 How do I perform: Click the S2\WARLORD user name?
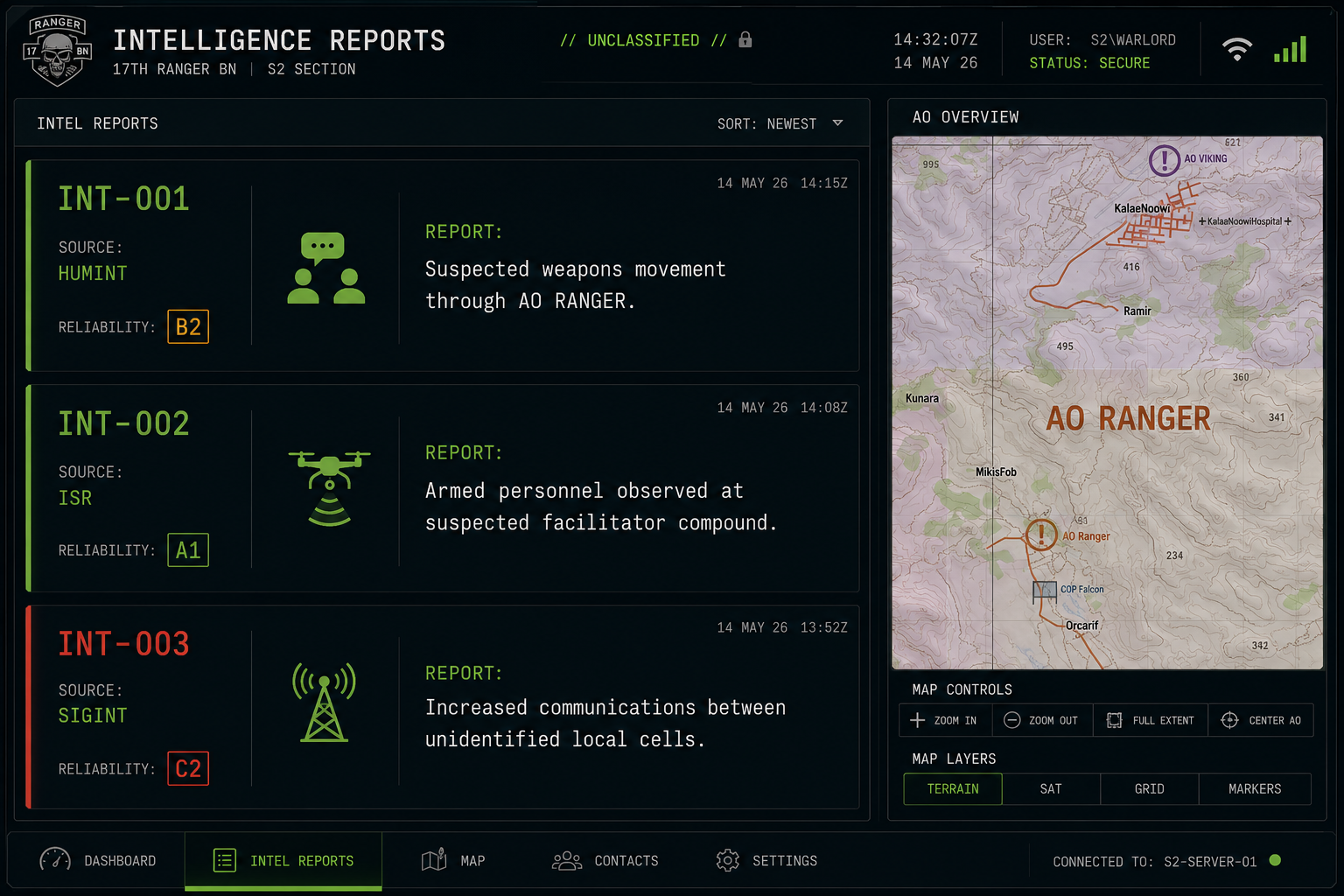(x=1133, y=40)
